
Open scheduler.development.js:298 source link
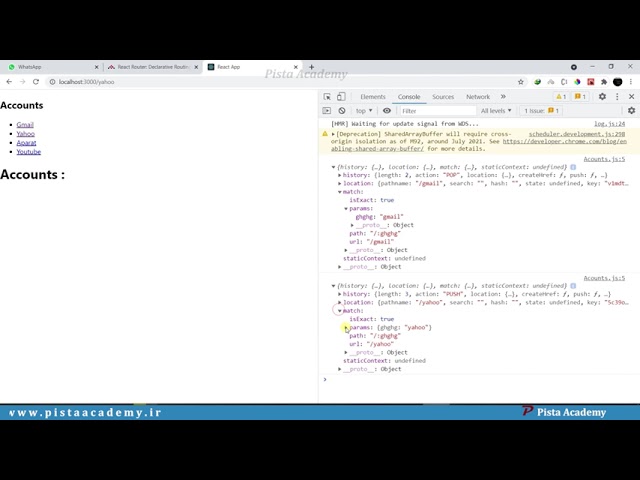tap(577, 134)
